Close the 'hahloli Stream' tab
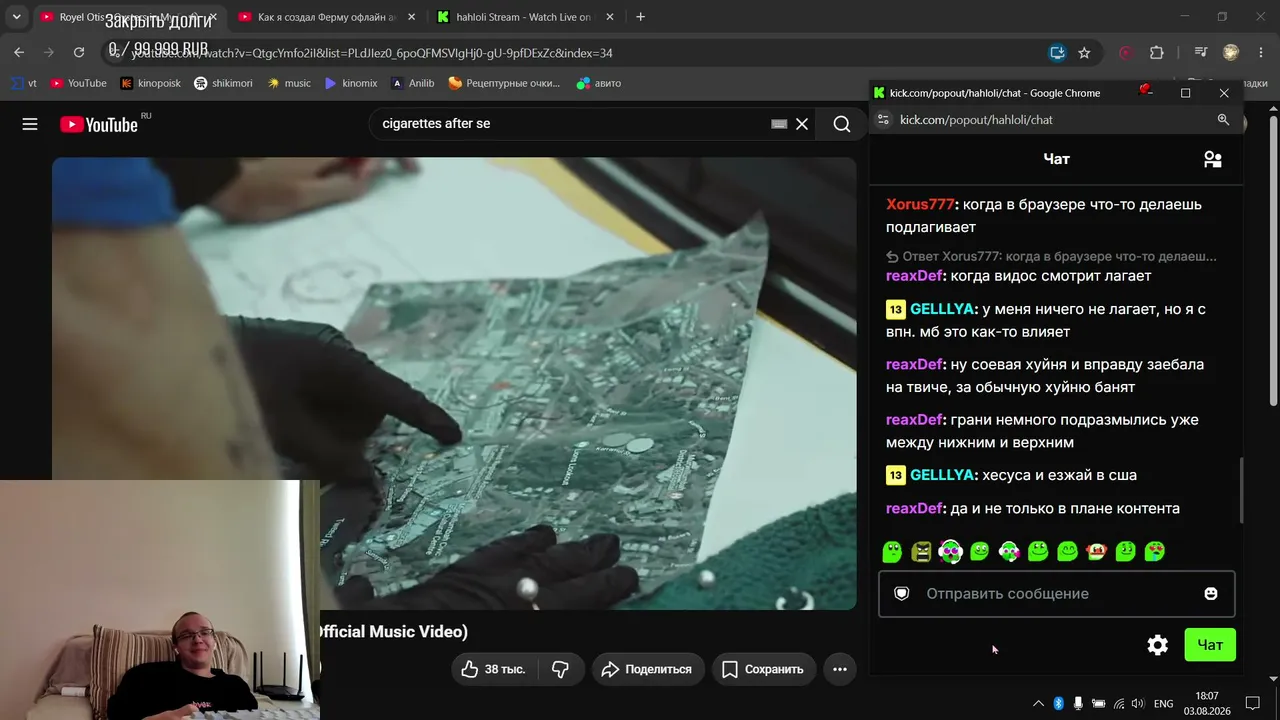Image resolution: width=1280 pixels, height=720 pixels. 610,17
